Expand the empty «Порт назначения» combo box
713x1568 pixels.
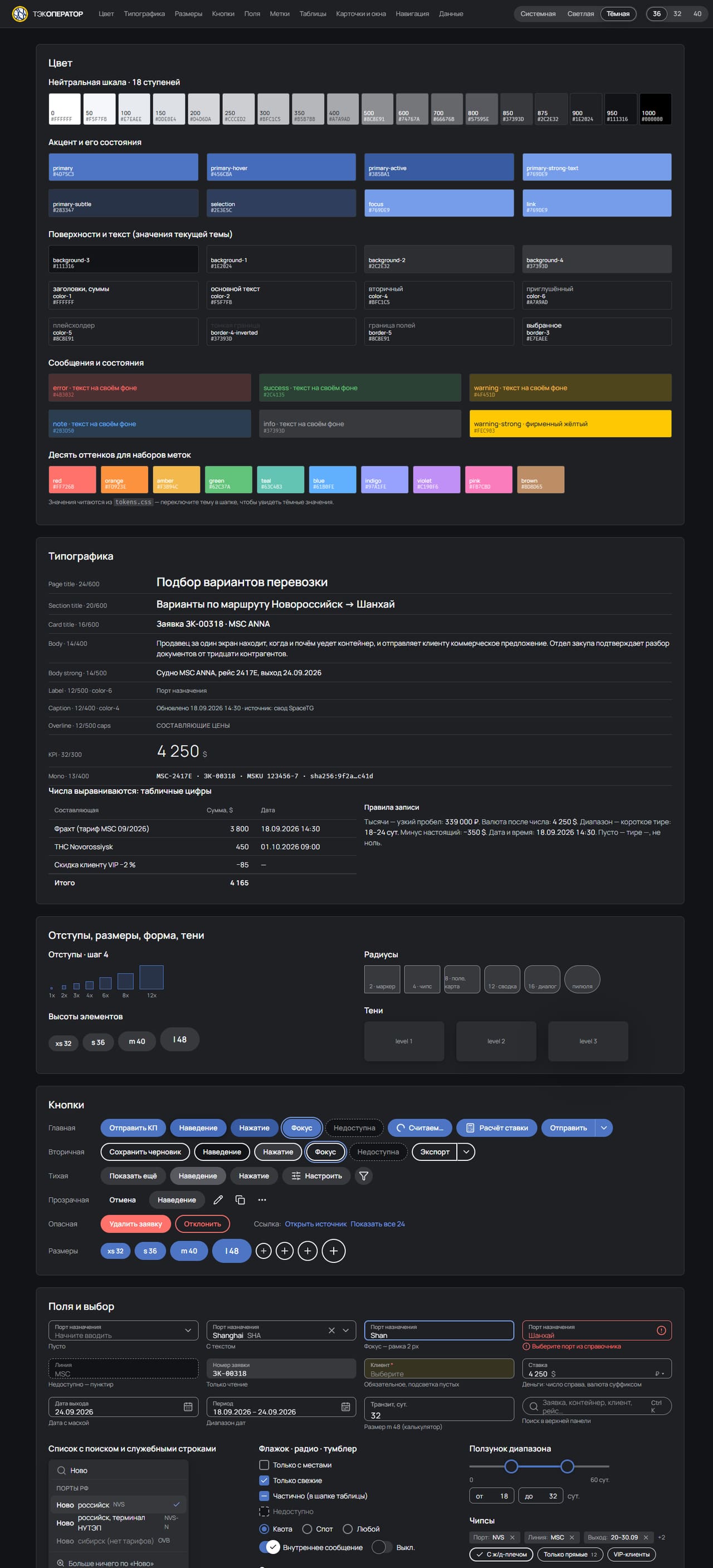(x=188, y=1331)
